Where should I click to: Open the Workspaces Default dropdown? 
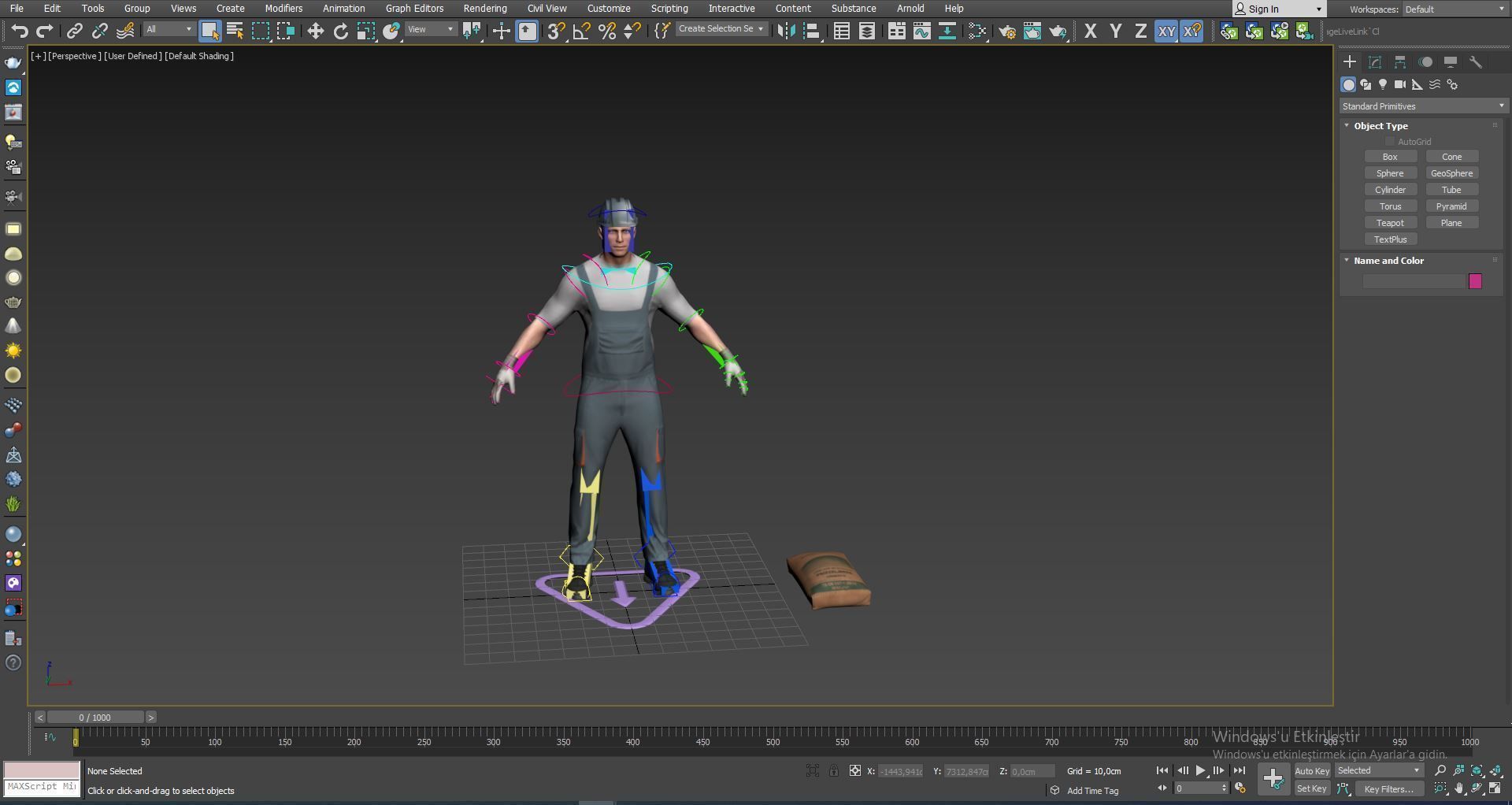[x=1455, y=9]
